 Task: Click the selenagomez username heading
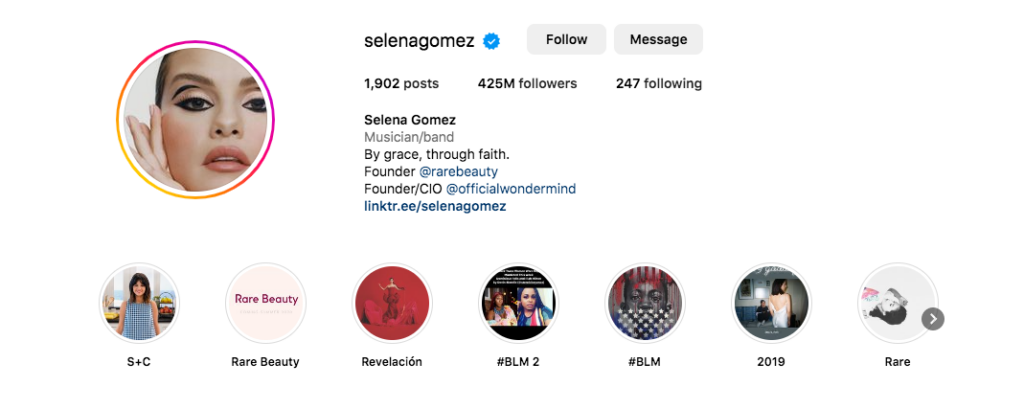(419, 41)
